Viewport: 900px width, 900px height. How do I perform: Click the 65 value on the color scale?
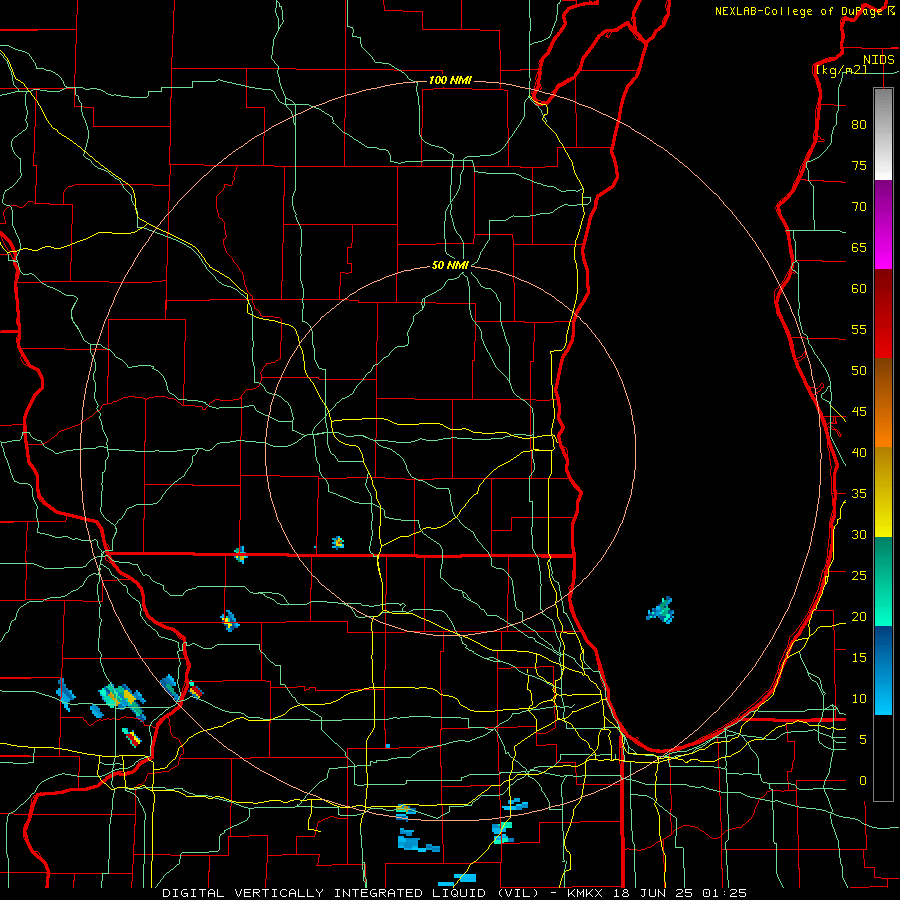[859, 248]
